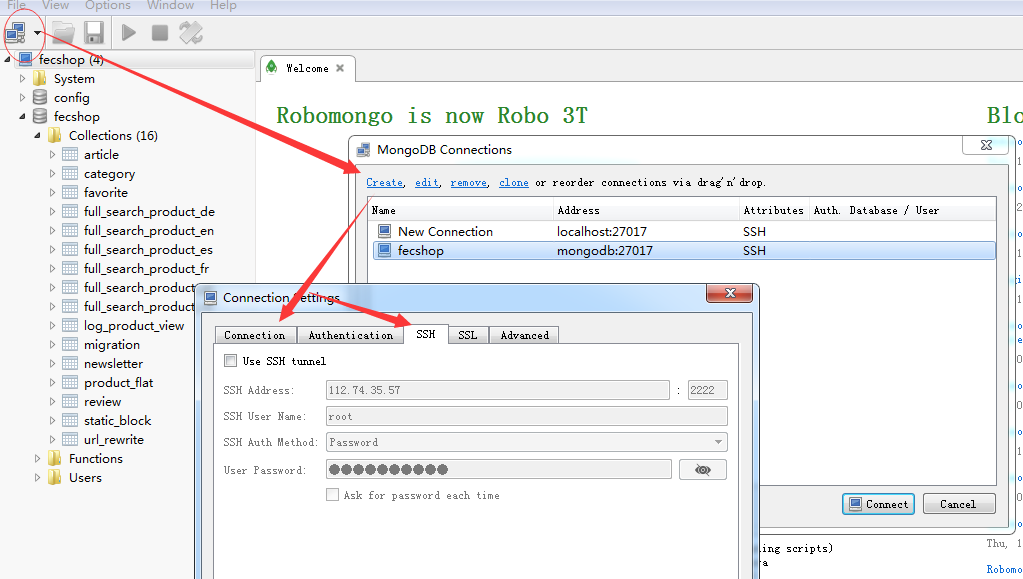Image resolution: width=1023 pixels, height=579 pixels.
Task: Switch to the Authentication tab
Action: pos(350,335)
